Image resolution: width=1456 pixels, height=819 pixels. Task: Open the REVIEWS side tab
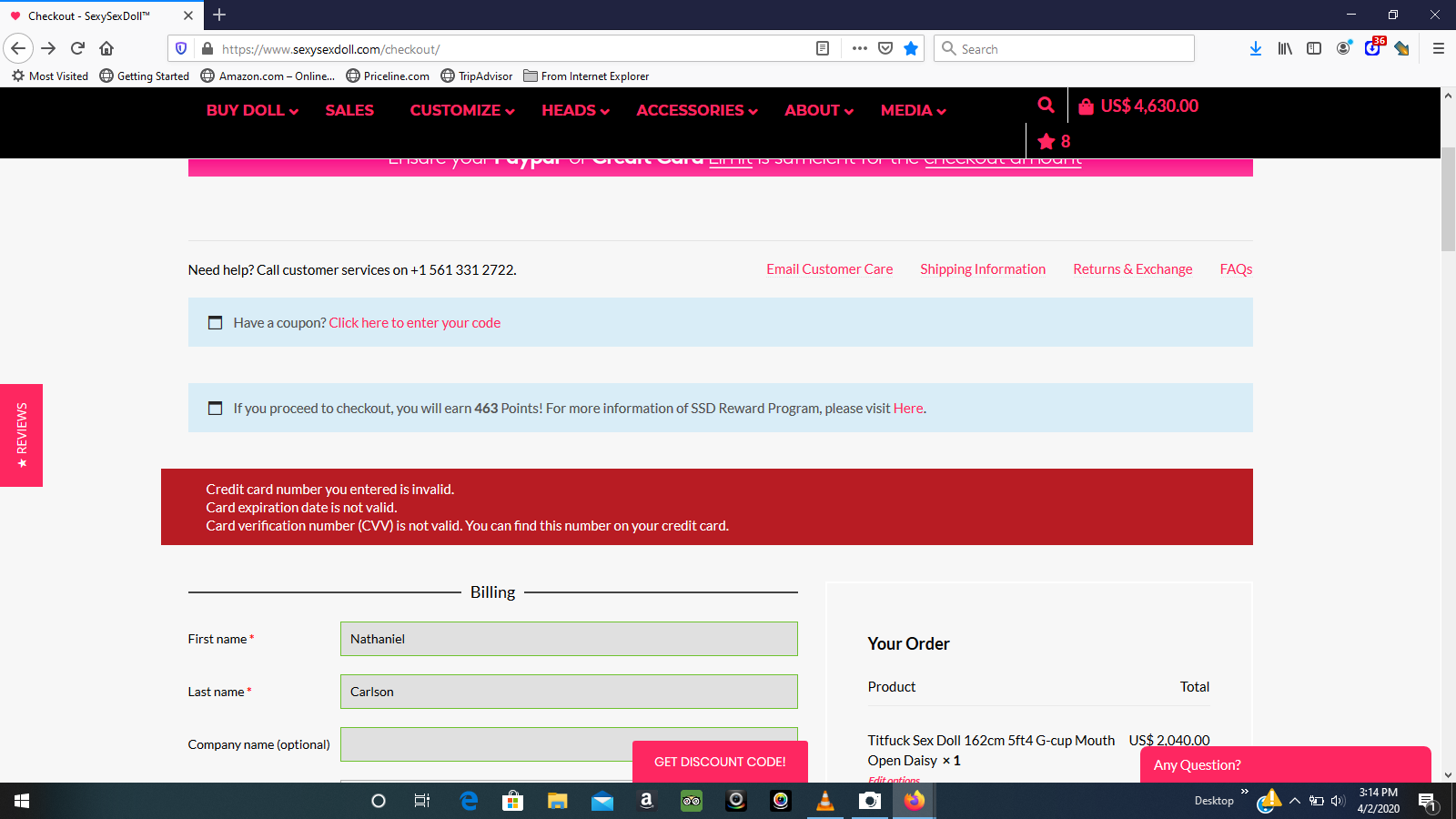tap(21, 435)
